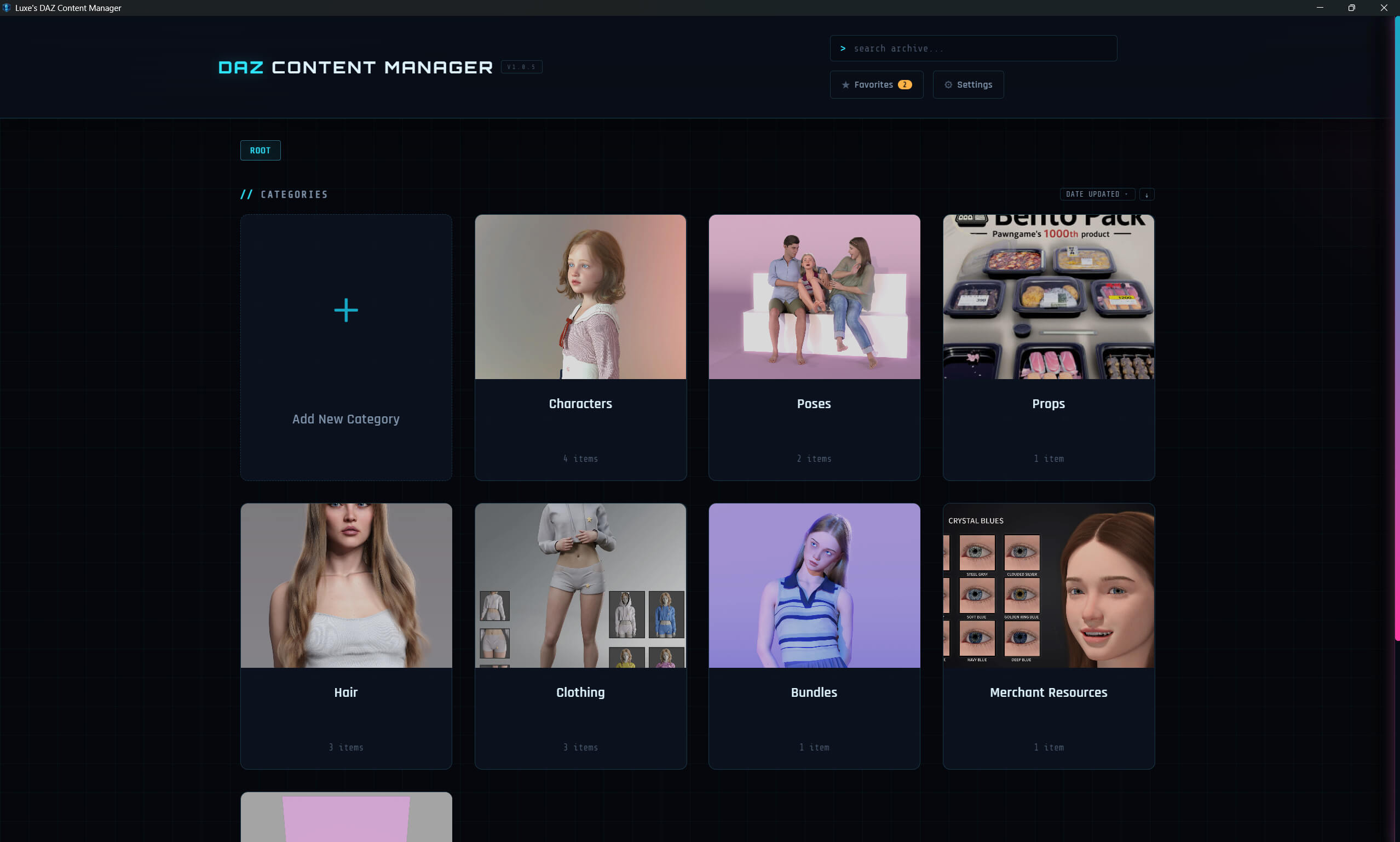Click '2 items' under Poses
Image resolution: width=1400 pixels, height=842 pixels.
coord(814,459)
